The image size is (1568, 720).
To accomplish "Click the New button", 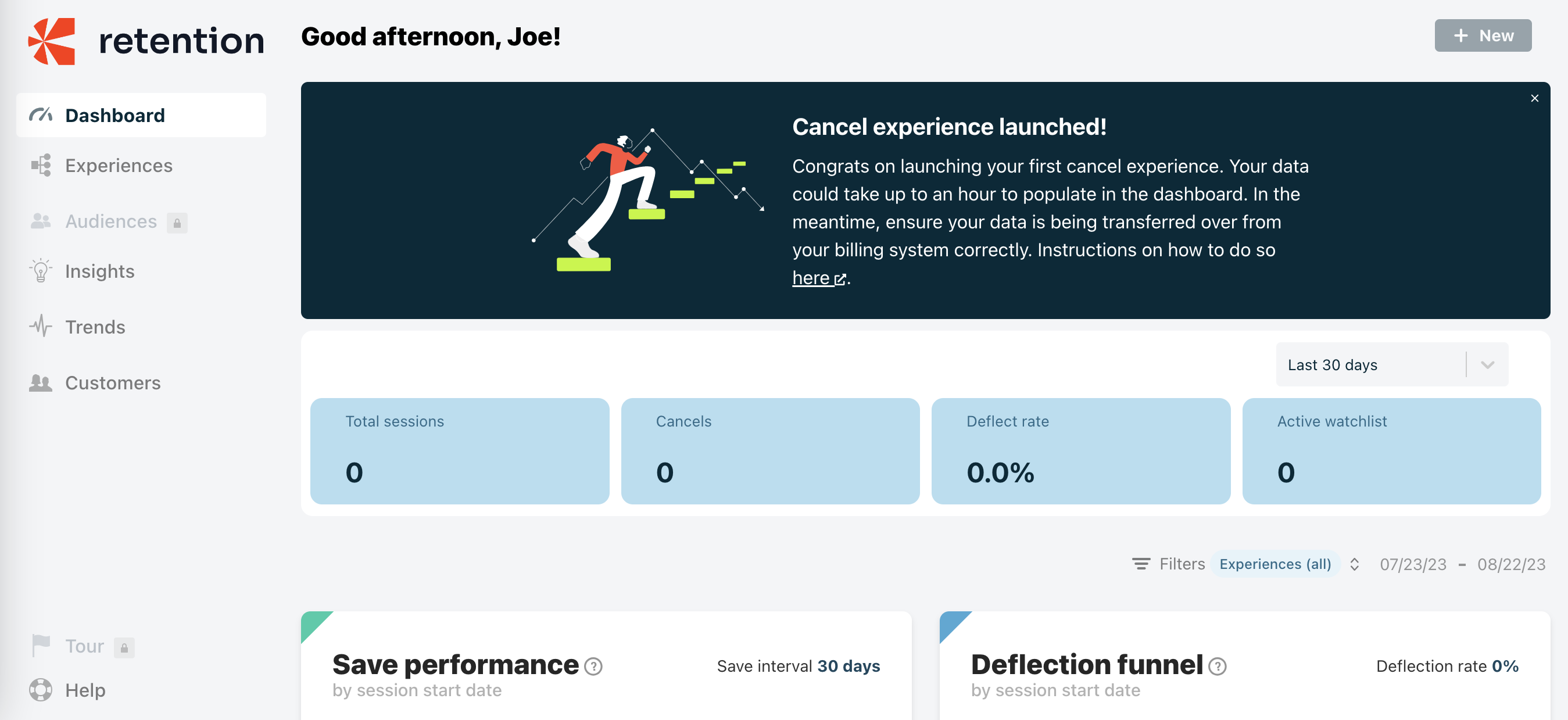I will pos(1483,35).
